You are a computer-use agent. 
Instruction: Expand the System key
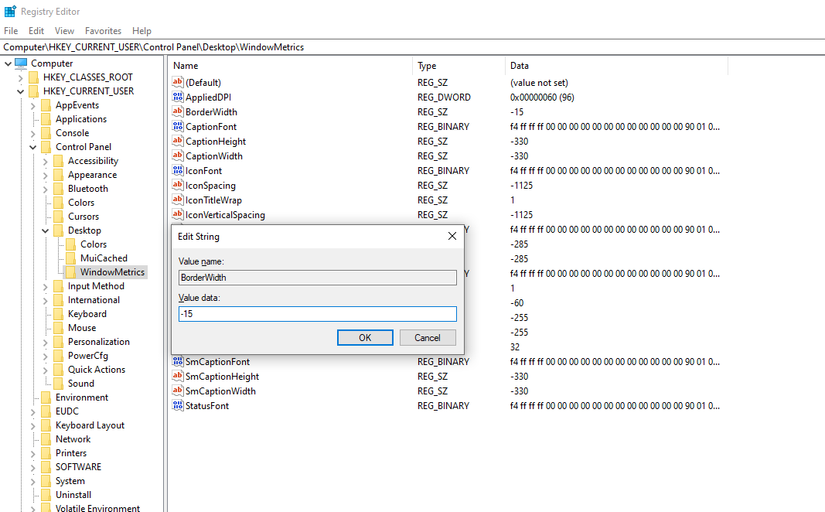coord(33,481)
